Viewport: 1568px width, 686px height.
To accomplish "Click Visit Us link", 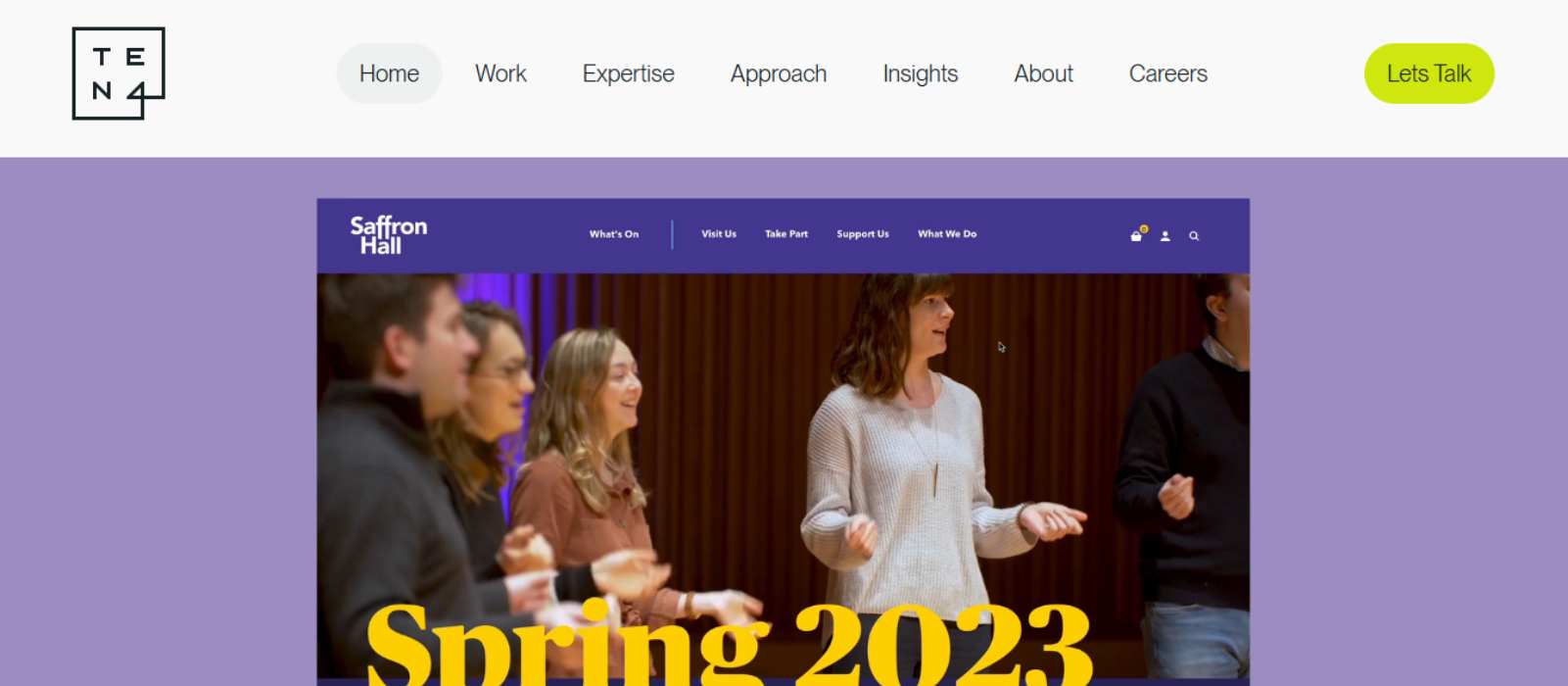I will [x=719, y=234].
